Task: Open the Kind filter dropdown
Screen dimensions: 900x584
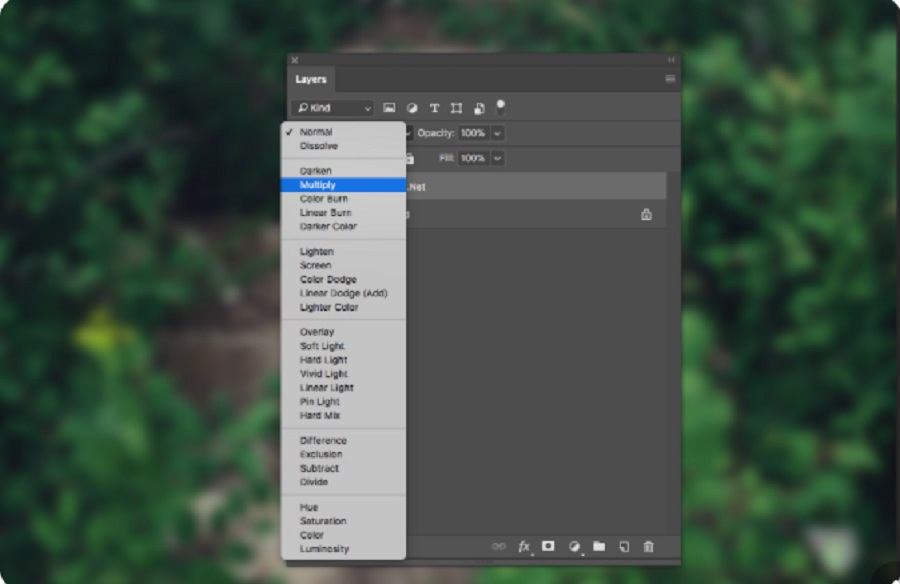Action: tap(332, 108)
